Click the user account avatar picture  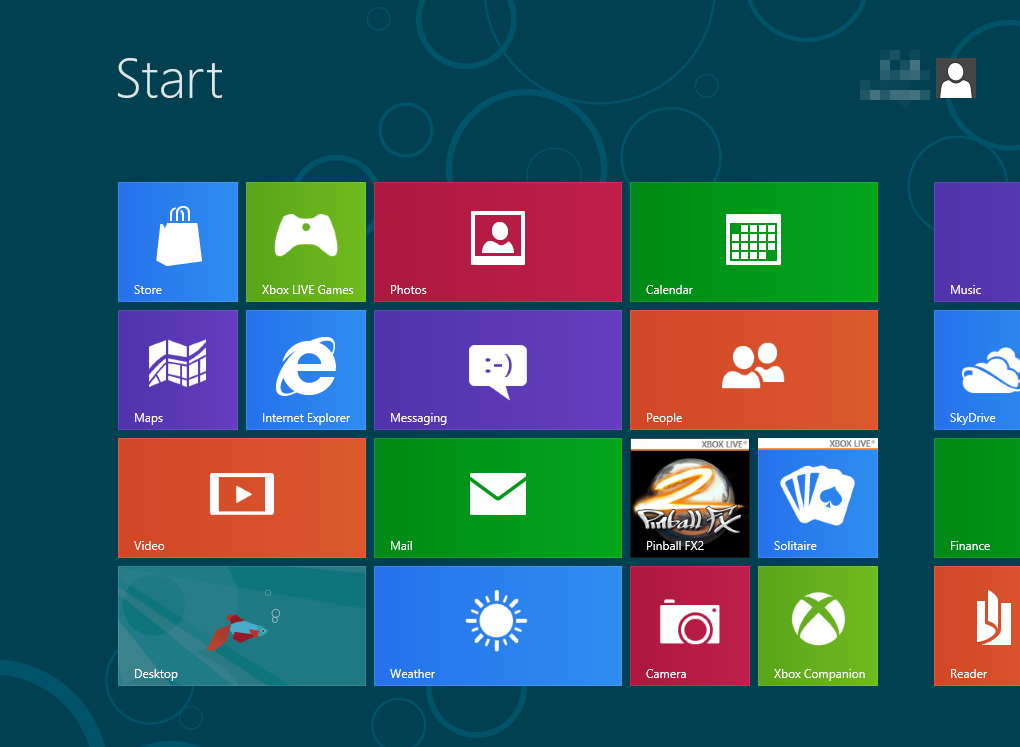pos(956,78)
